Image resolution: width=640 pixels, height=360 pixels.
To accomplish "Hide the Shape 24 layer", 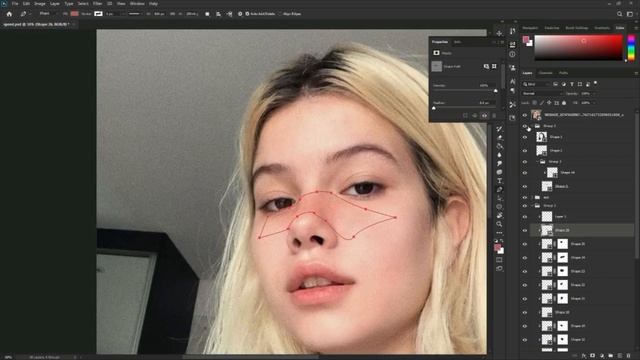I will pyautogui.click(x=525, y=258).
